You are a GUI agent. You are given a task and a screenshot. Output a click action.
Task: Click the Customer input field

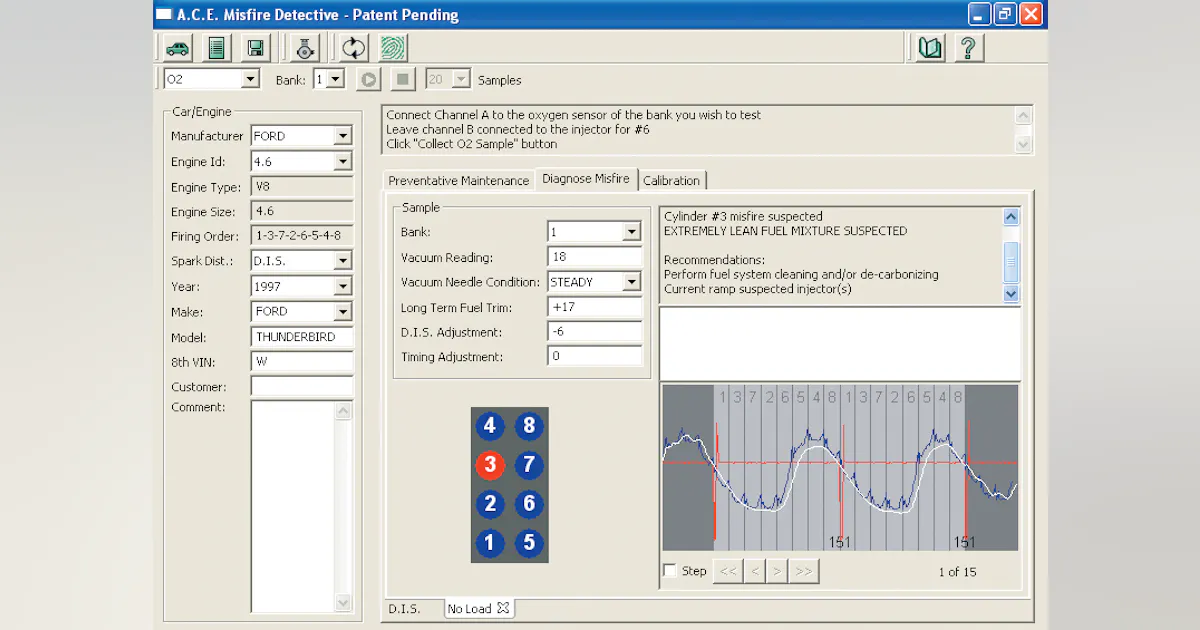point(302,387)
